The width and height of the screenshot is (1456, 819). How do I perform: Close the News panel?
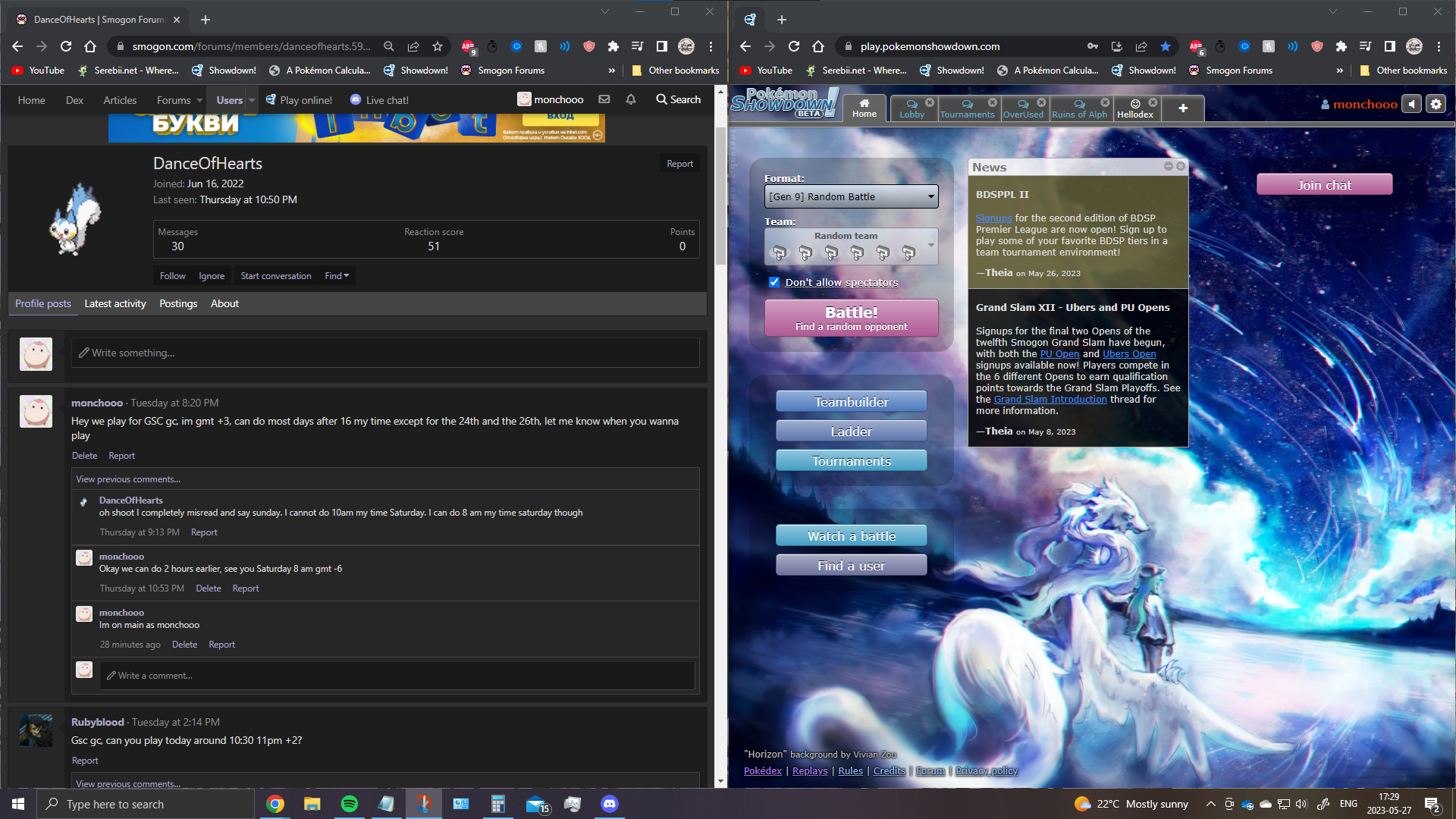(x=1181, y=166)
